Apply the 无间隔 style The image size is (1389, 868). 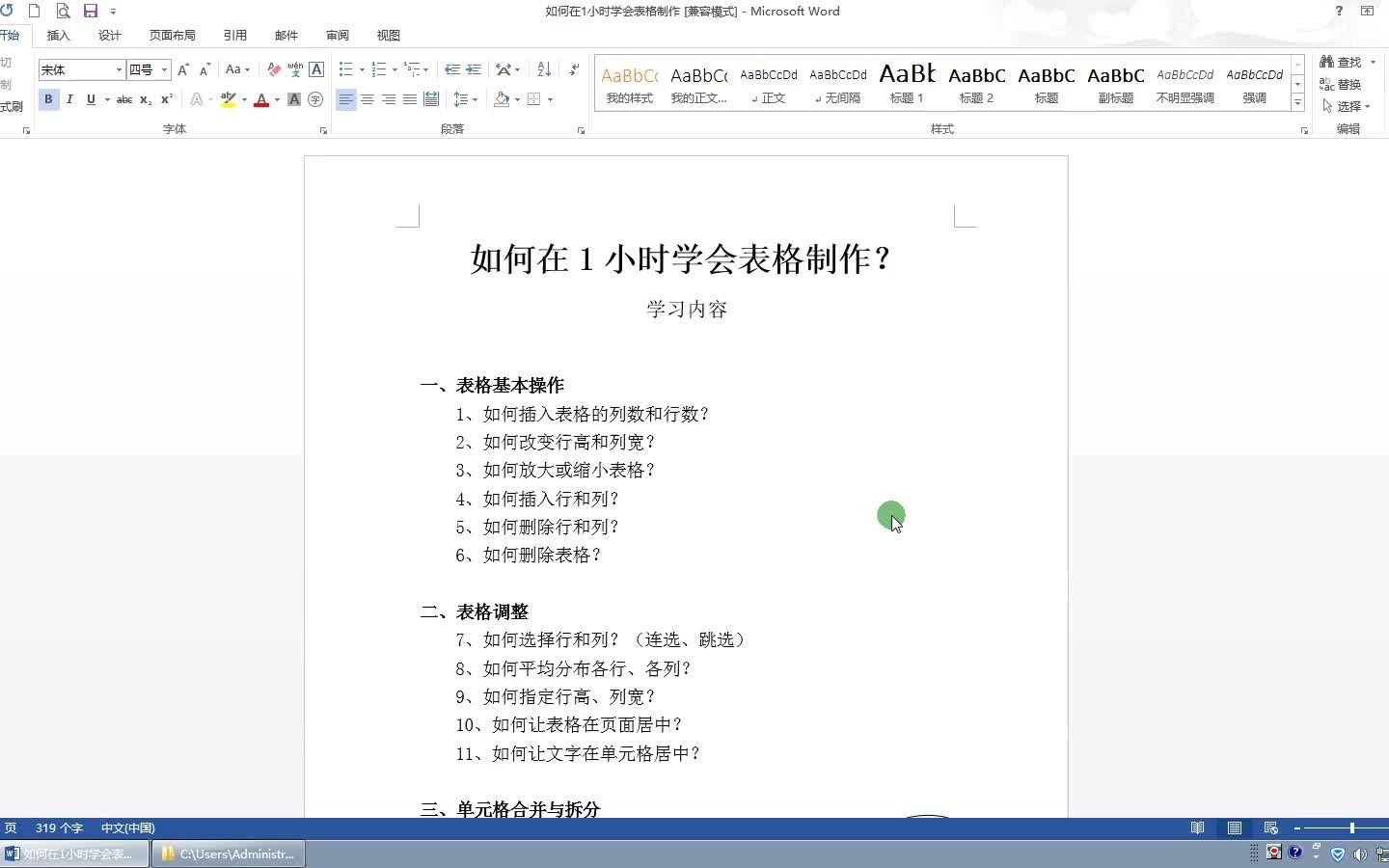(x=837, y=84)
